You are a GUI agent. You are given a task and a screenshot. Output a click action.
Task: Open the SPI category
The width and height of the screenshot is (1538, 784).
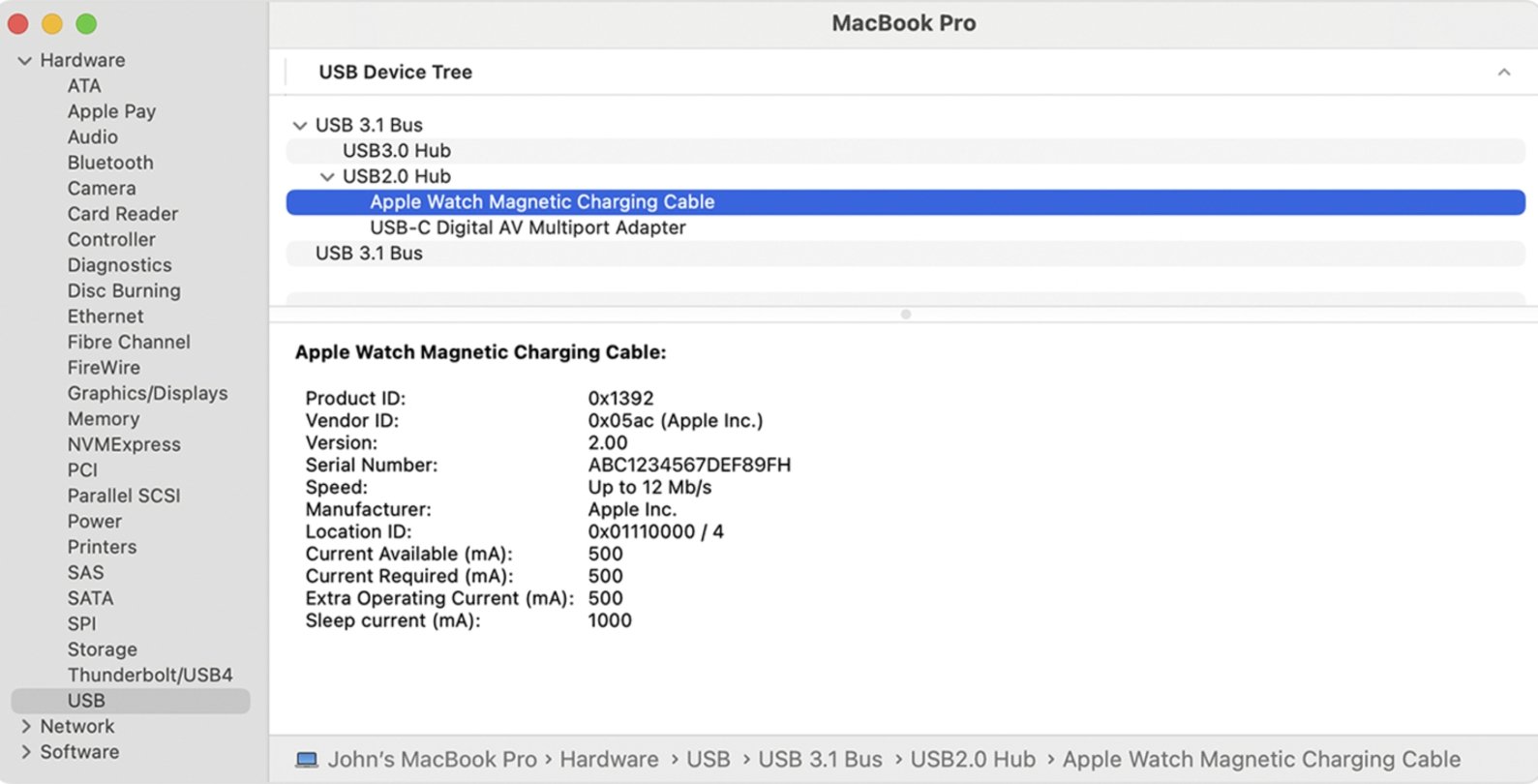82,624
